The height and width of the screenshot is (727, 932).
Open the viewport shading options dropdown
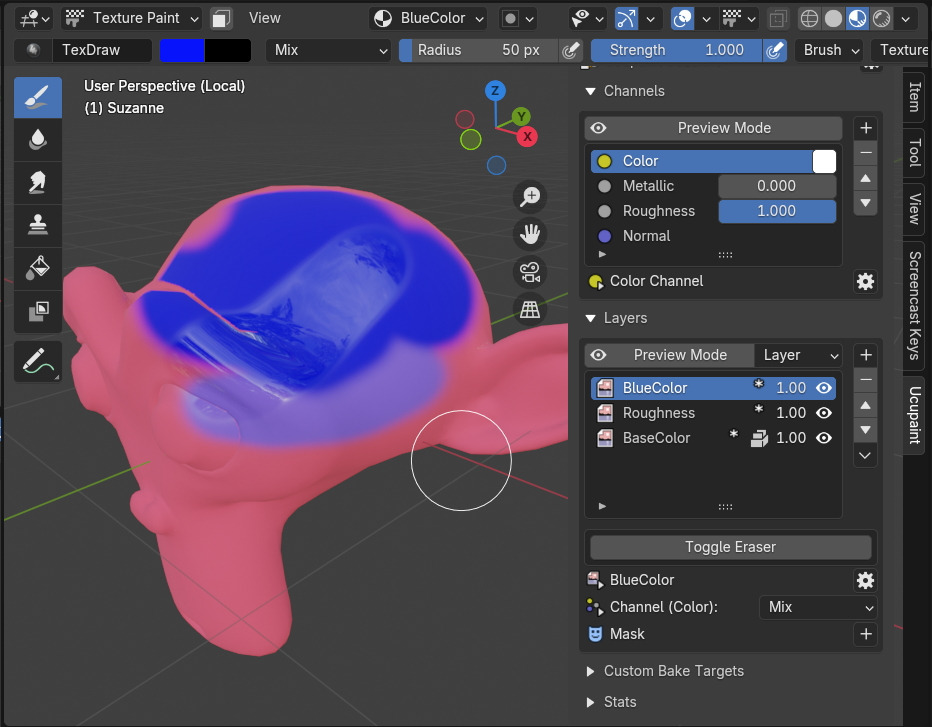coord(905,18)
